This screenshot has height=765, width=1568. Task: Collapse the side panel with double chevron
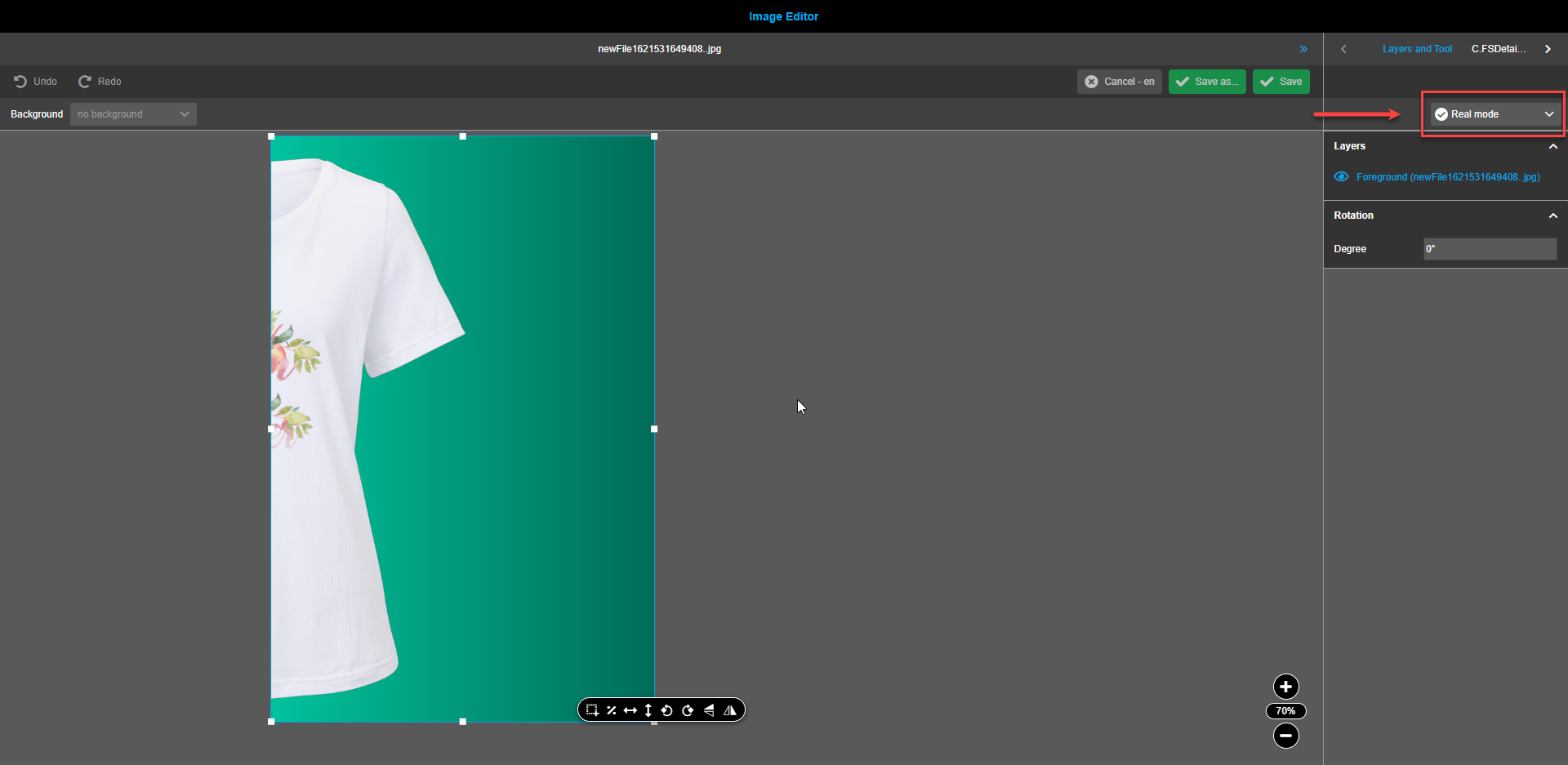[x=1303, y=49]
